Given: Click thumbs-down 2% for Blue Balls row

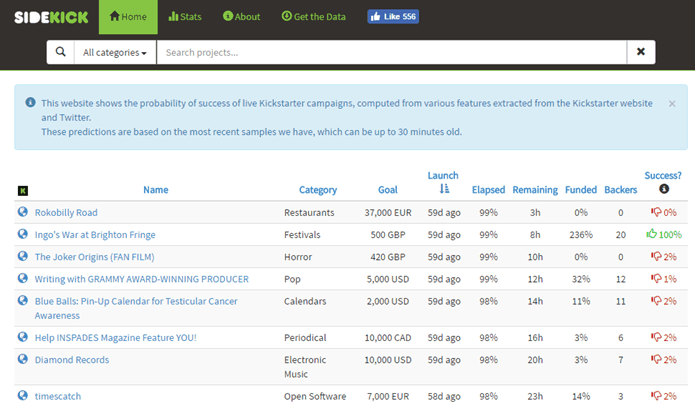Looking at the screenshot, I should pyautogui.click(x=664, y=301).
